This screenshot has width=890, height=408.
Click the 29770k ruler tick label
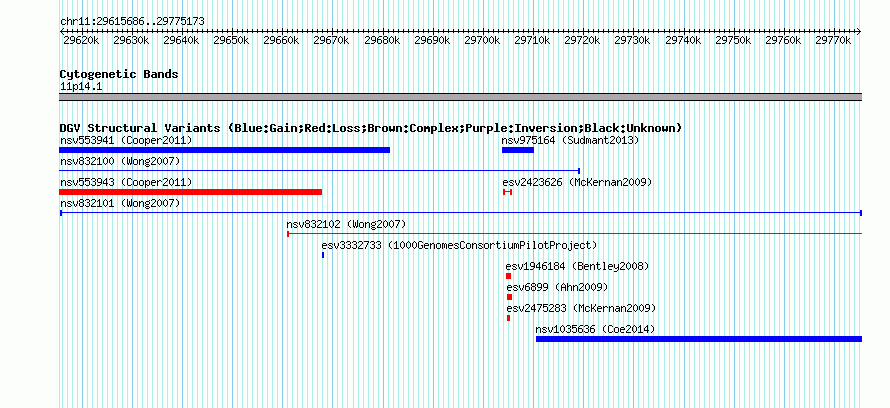click(x=833, y=40)
